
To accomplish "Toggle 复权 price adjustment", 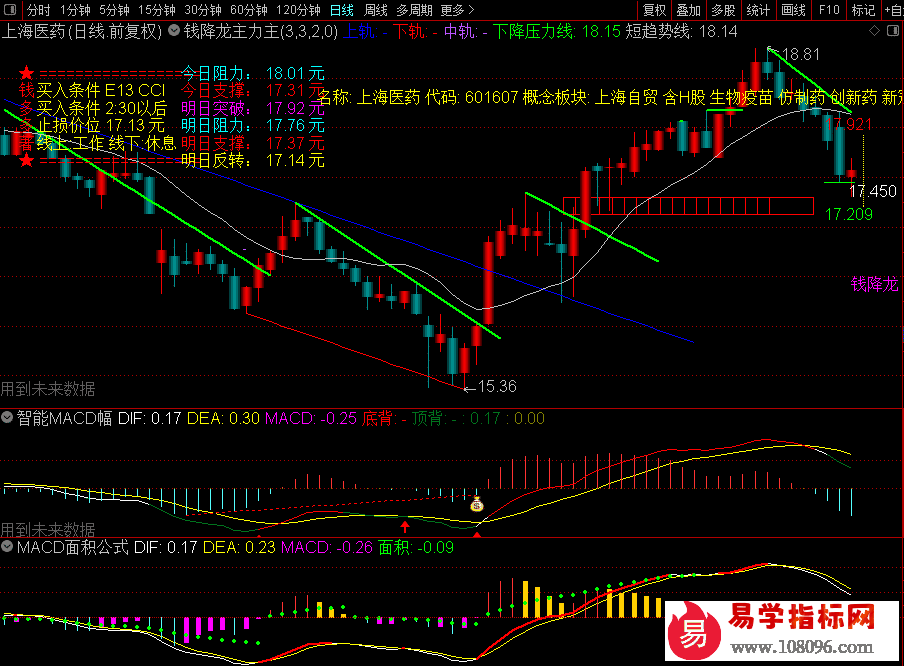I will click(x=654, y=10).
